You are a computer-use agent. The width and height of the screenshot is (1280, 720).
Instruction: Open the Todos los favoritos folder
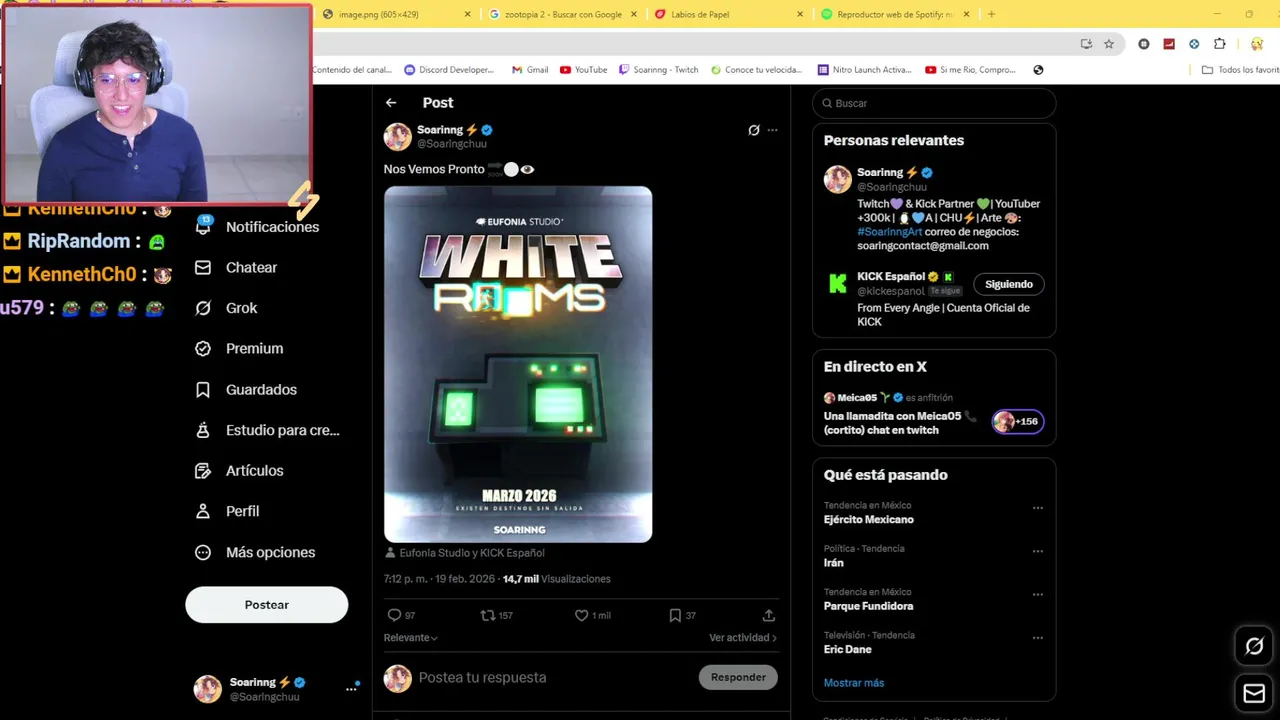1240,70
